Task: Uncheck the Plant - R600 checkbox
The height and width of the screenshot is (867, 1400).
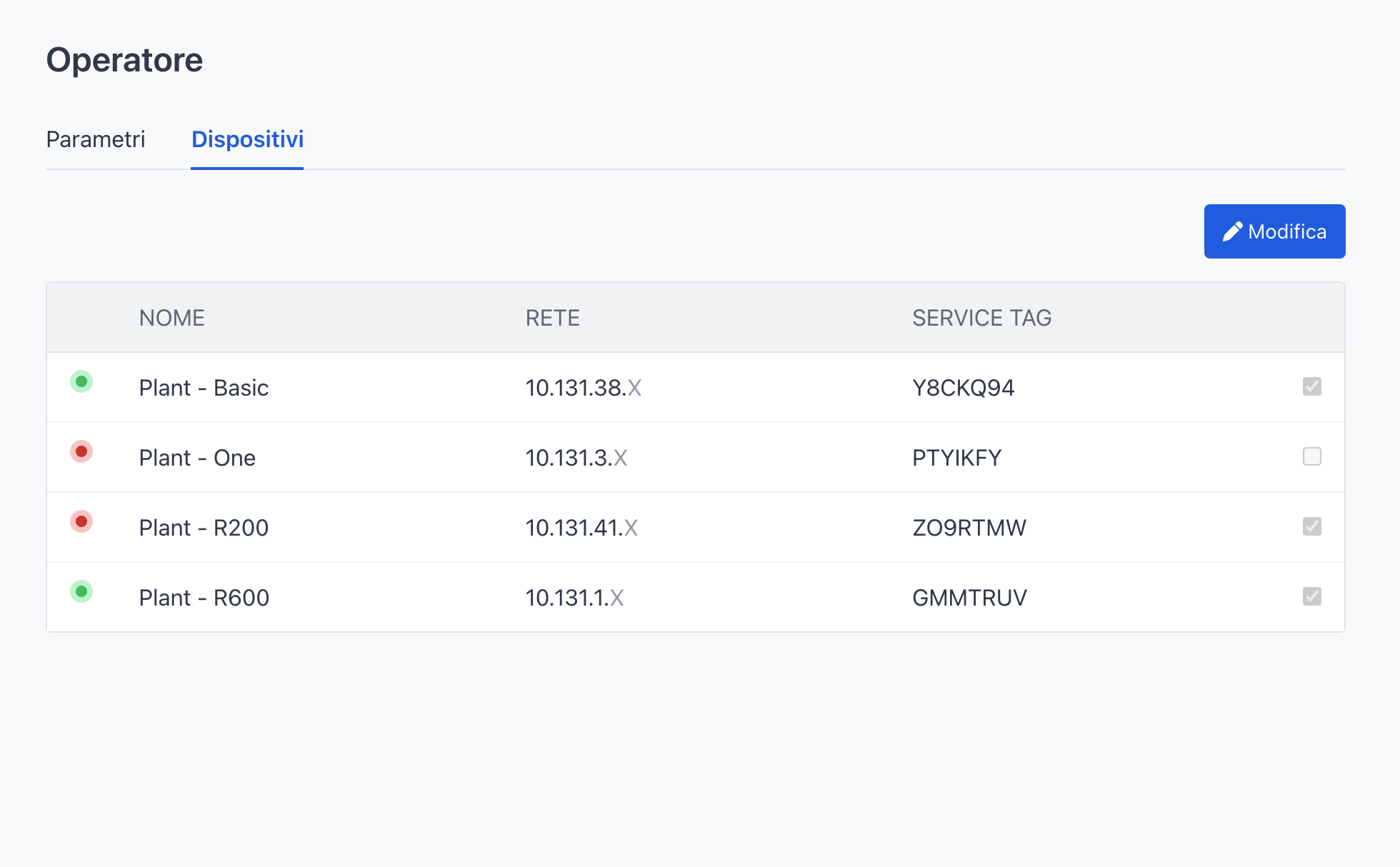Action: coord(1311,596)
